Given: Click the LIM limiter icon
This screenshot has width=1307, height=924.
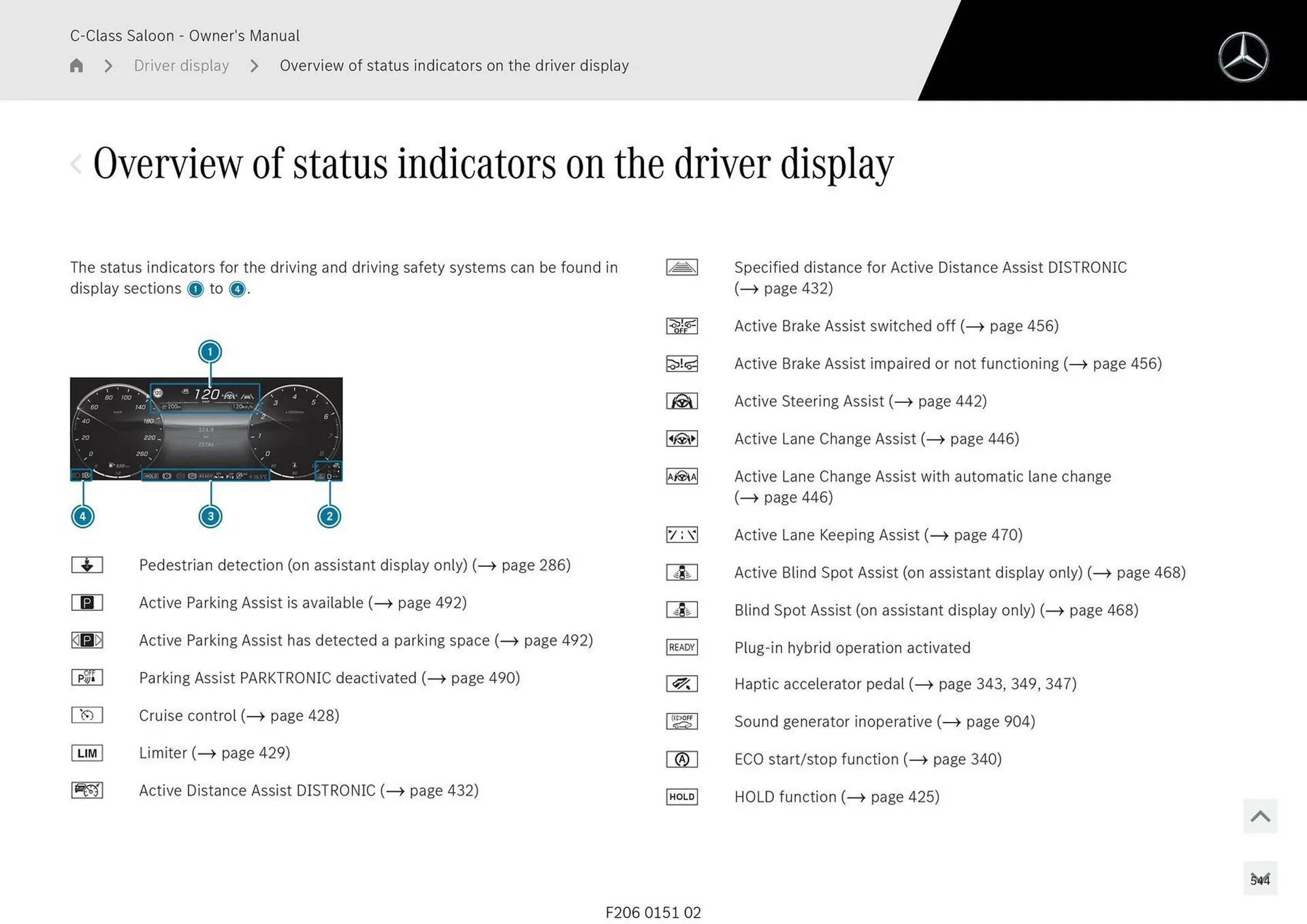Looking at the screenshot, I should coord(87,753).
